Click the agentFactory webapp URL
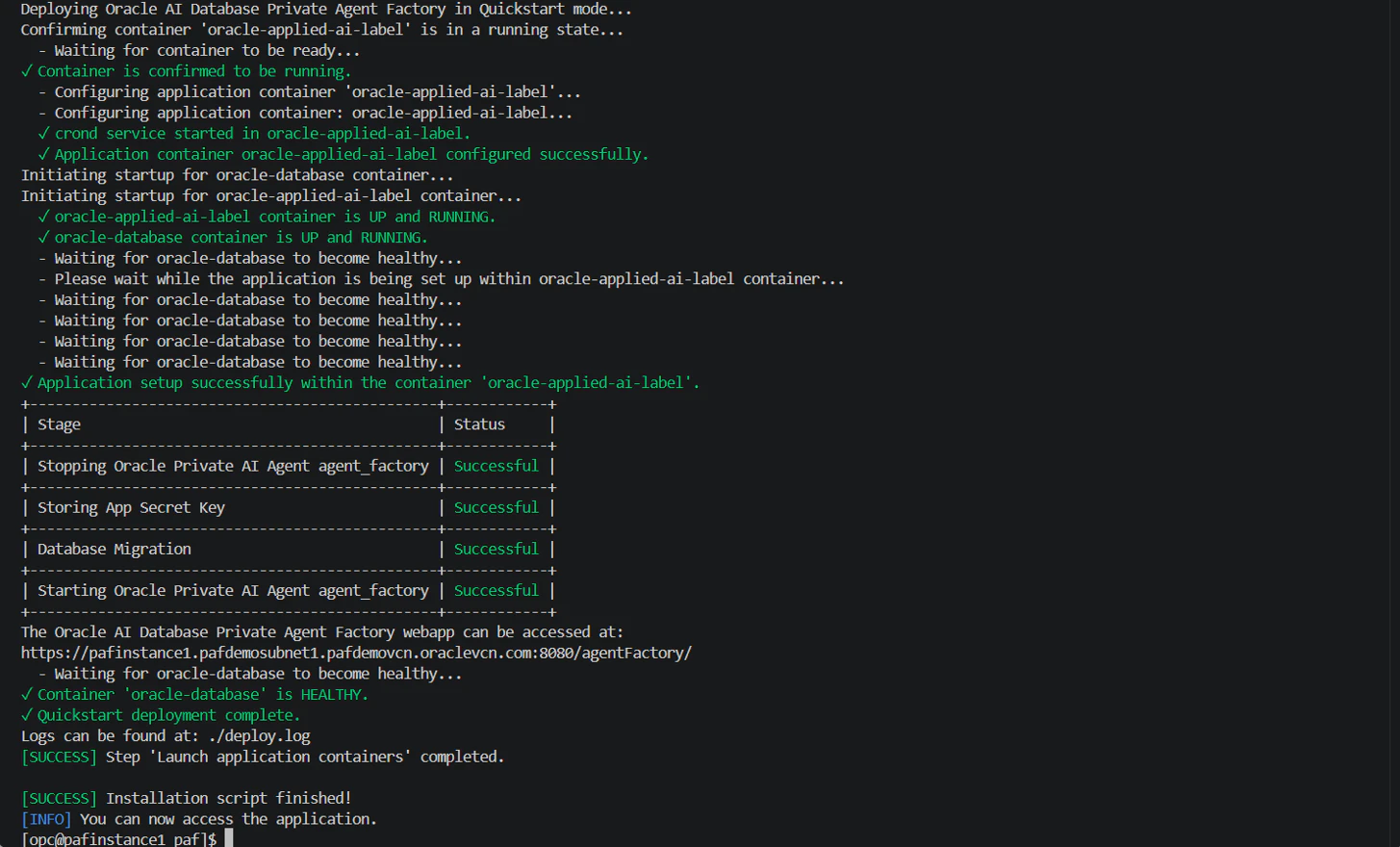This screenshot has height=847, width=1400. tap(356, 653)
